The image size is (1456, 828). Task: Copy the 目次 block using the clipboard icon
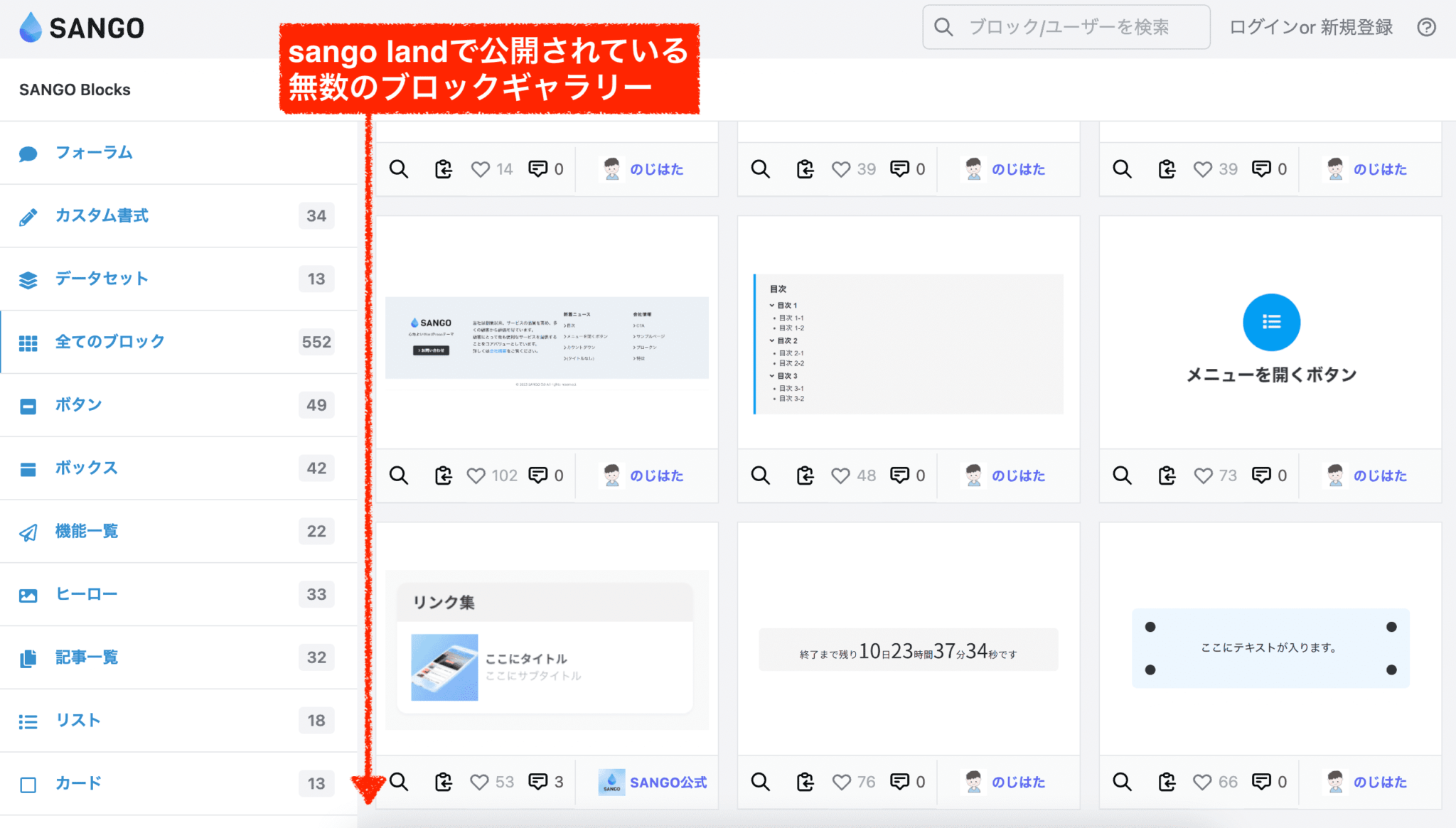805,475
